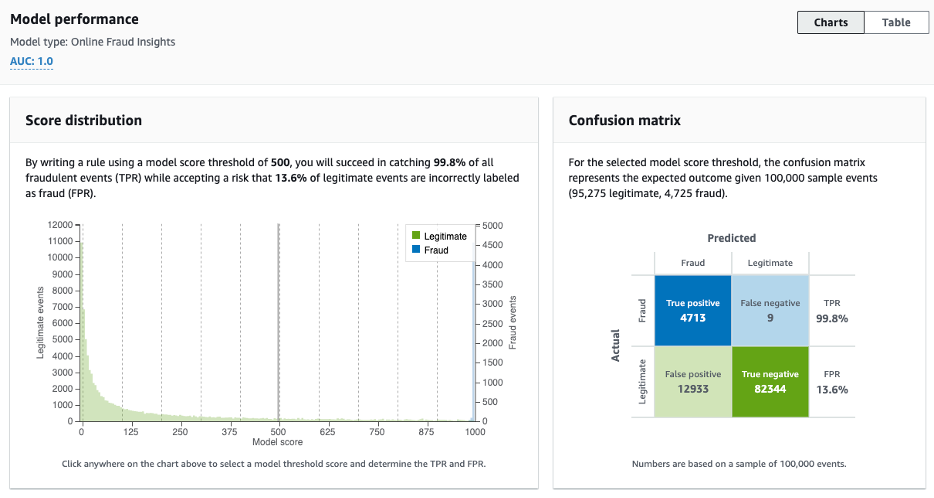
Task: Select the True negative 82344 cell
Action: click(x=770, y=380)
